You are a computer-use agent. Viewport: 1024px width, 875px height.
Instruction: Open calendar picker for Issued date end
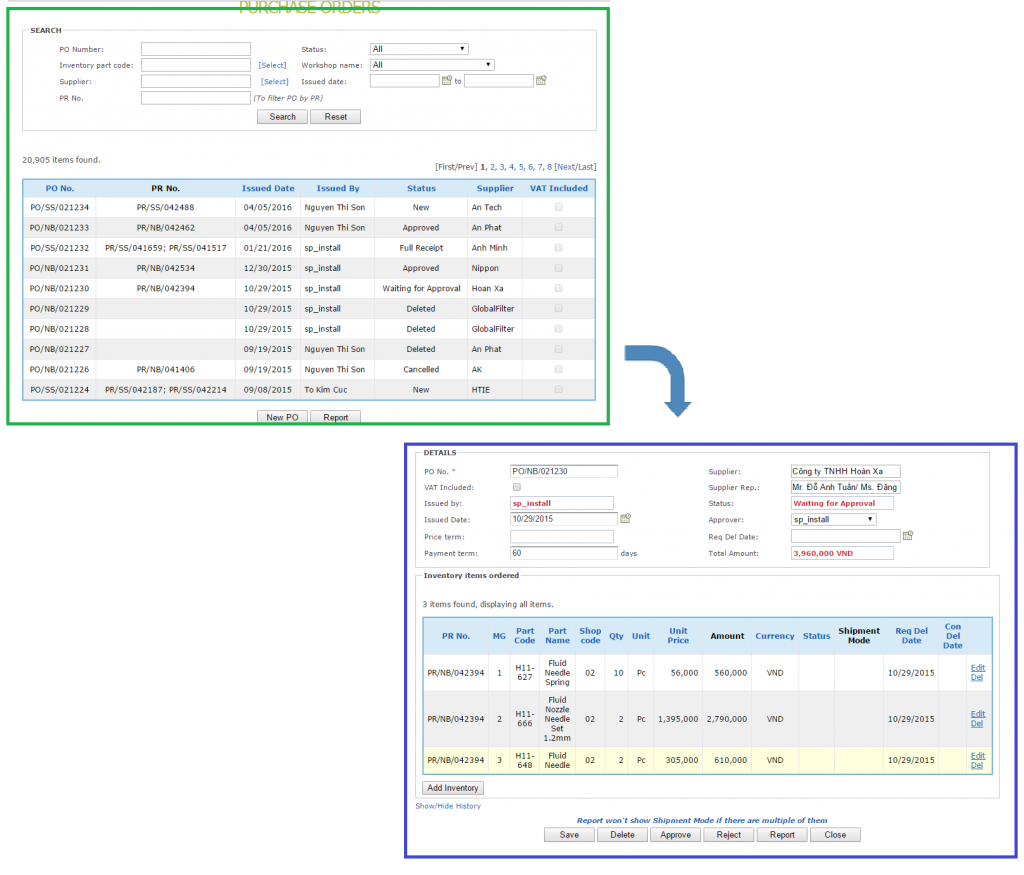[541, 81]
